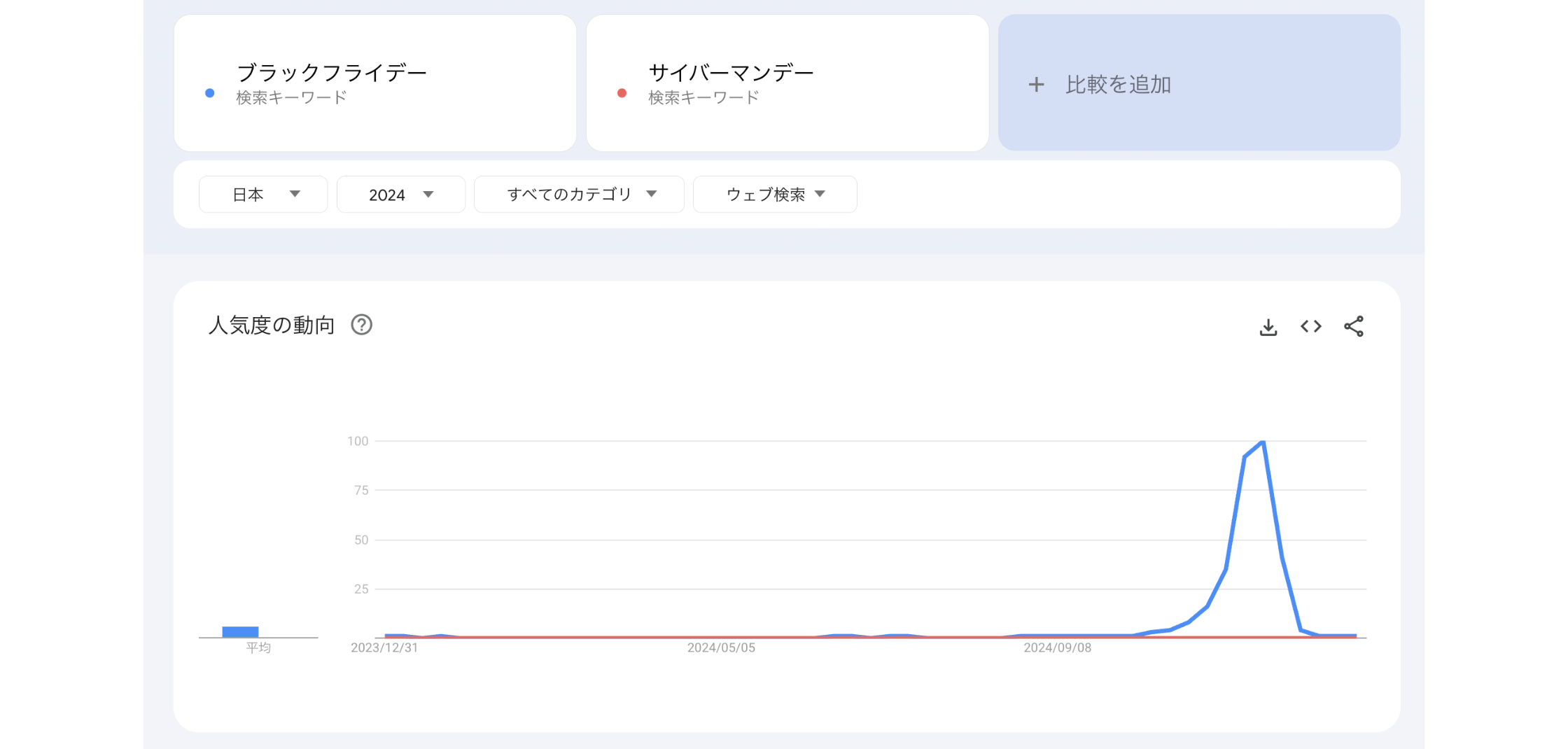Share the 人気度の動向 chart
This screenshot has height=749, width=1568.
click(1353, 325)
